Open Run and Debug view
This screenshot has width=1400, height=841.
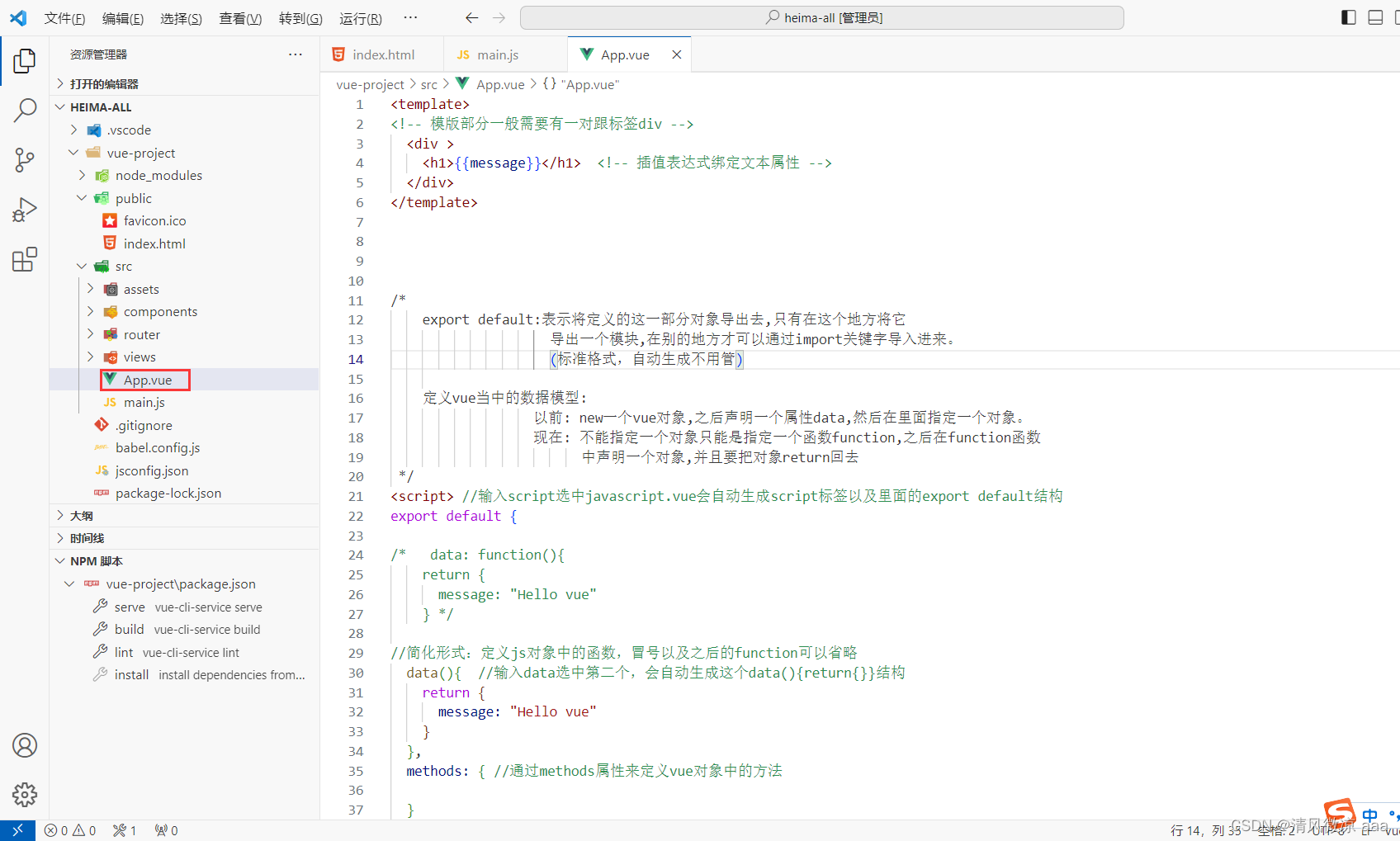click(x=25, y=210)
